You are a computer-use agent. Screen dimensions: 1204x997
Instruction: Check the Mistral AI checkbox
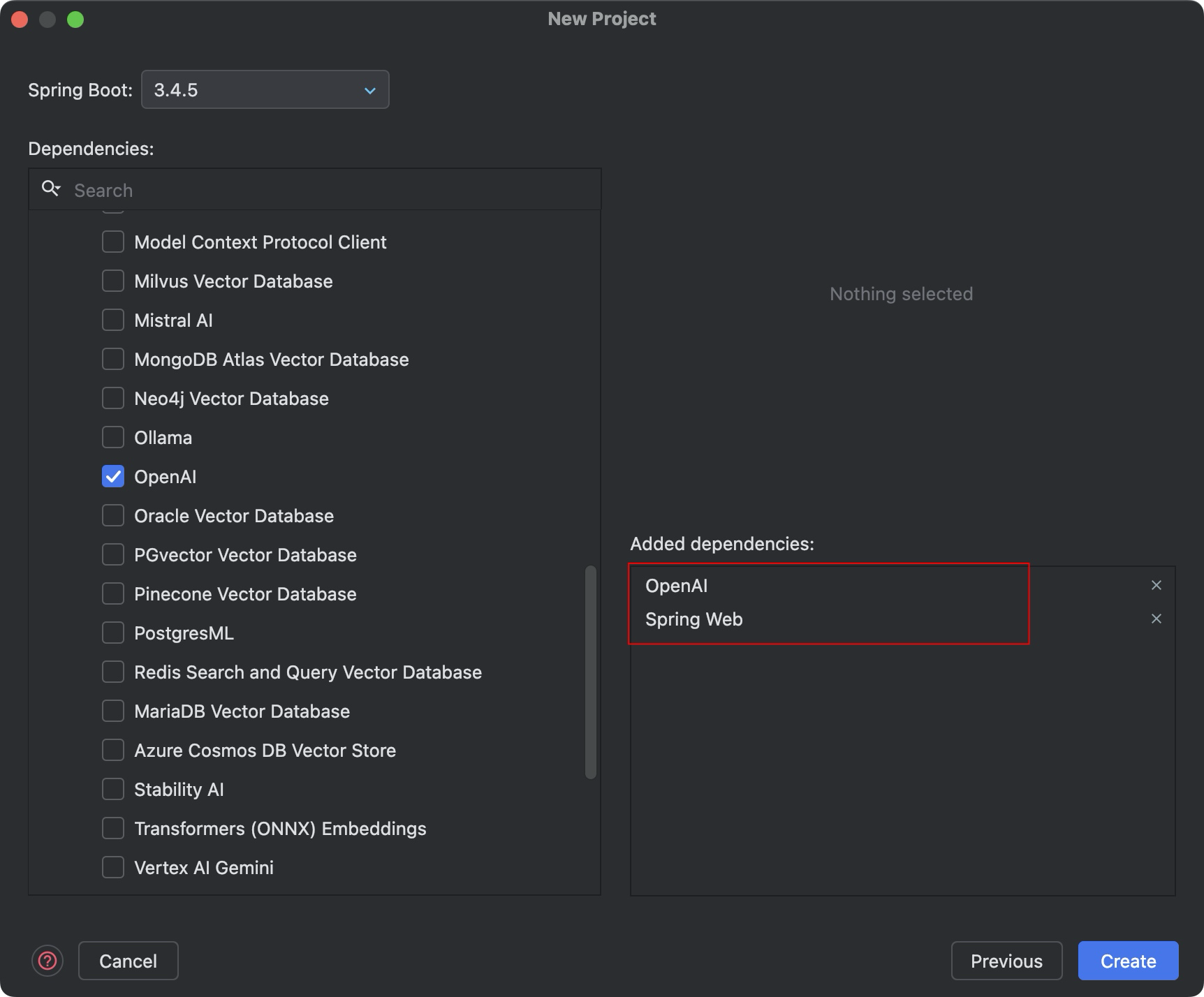(112, 320)
